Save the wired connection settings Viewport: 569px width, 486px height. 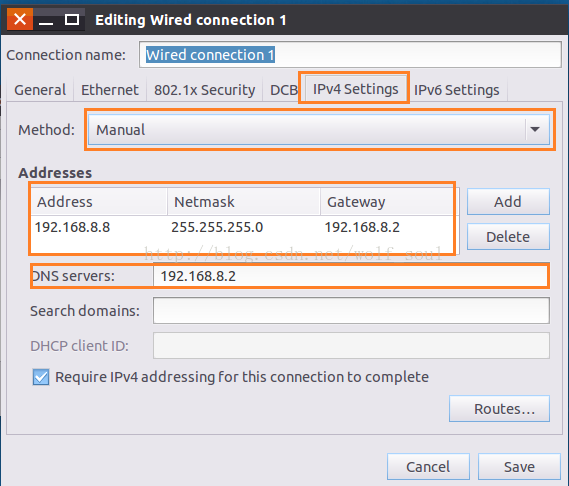[x=519, y=466]
